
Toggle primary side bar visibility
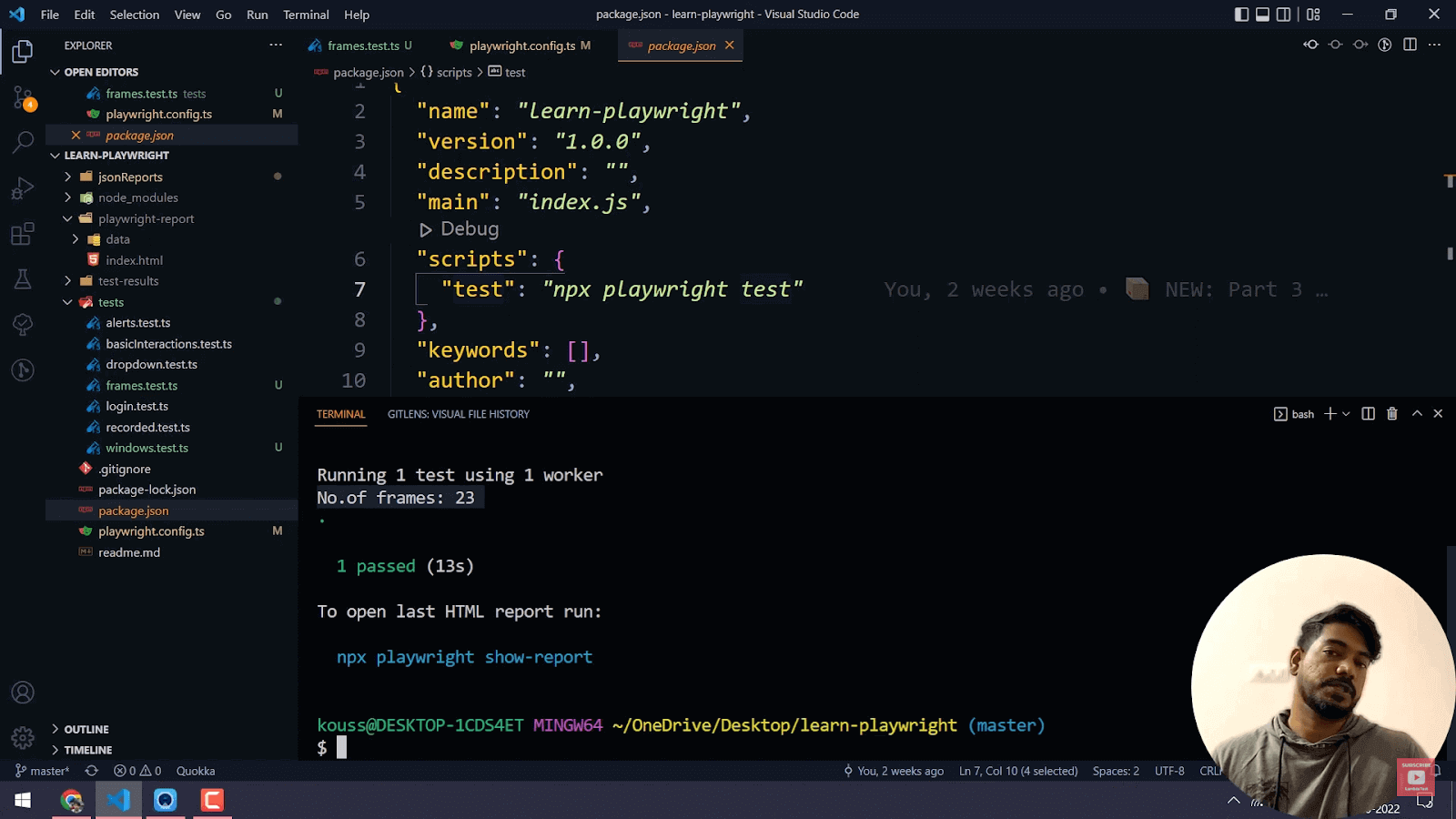click(x=1241, y=15)
